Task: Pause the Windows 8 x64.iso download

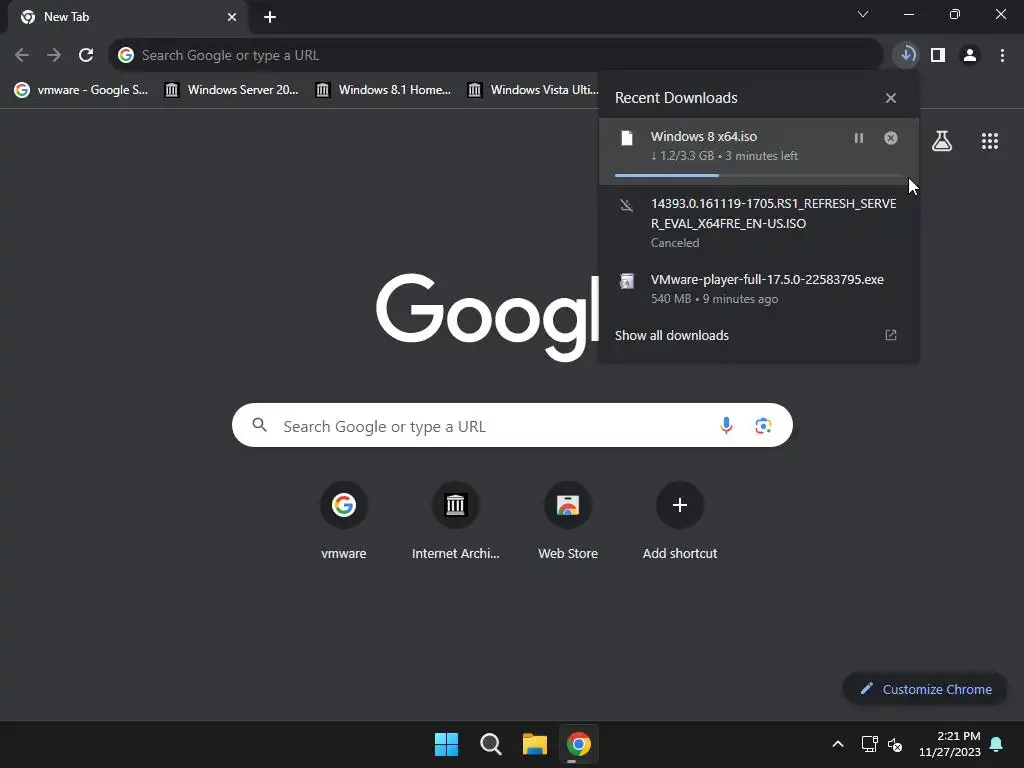Action: point(859,138)
